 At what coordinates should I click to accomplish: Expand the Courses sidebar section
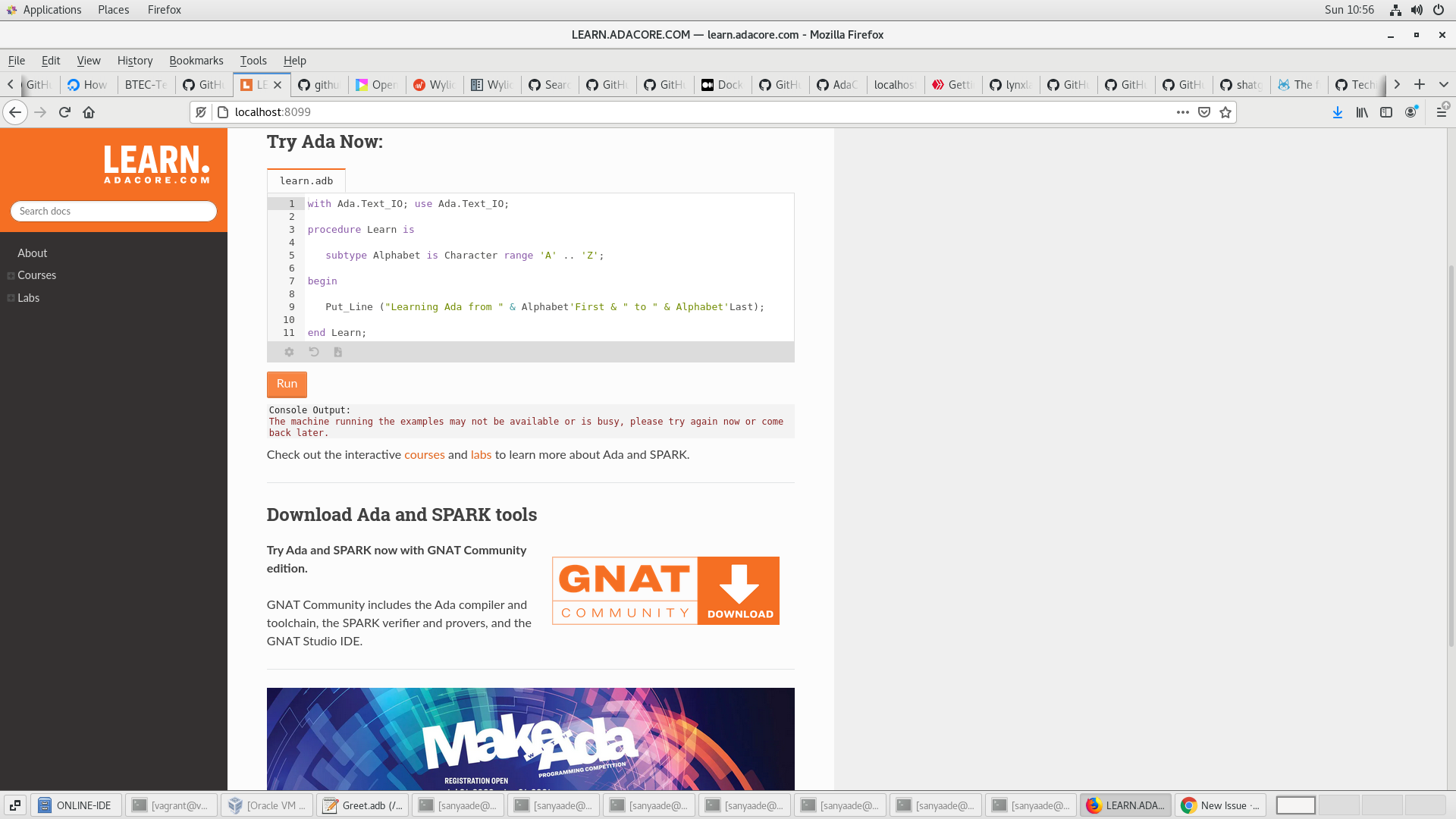click(11, 275)
